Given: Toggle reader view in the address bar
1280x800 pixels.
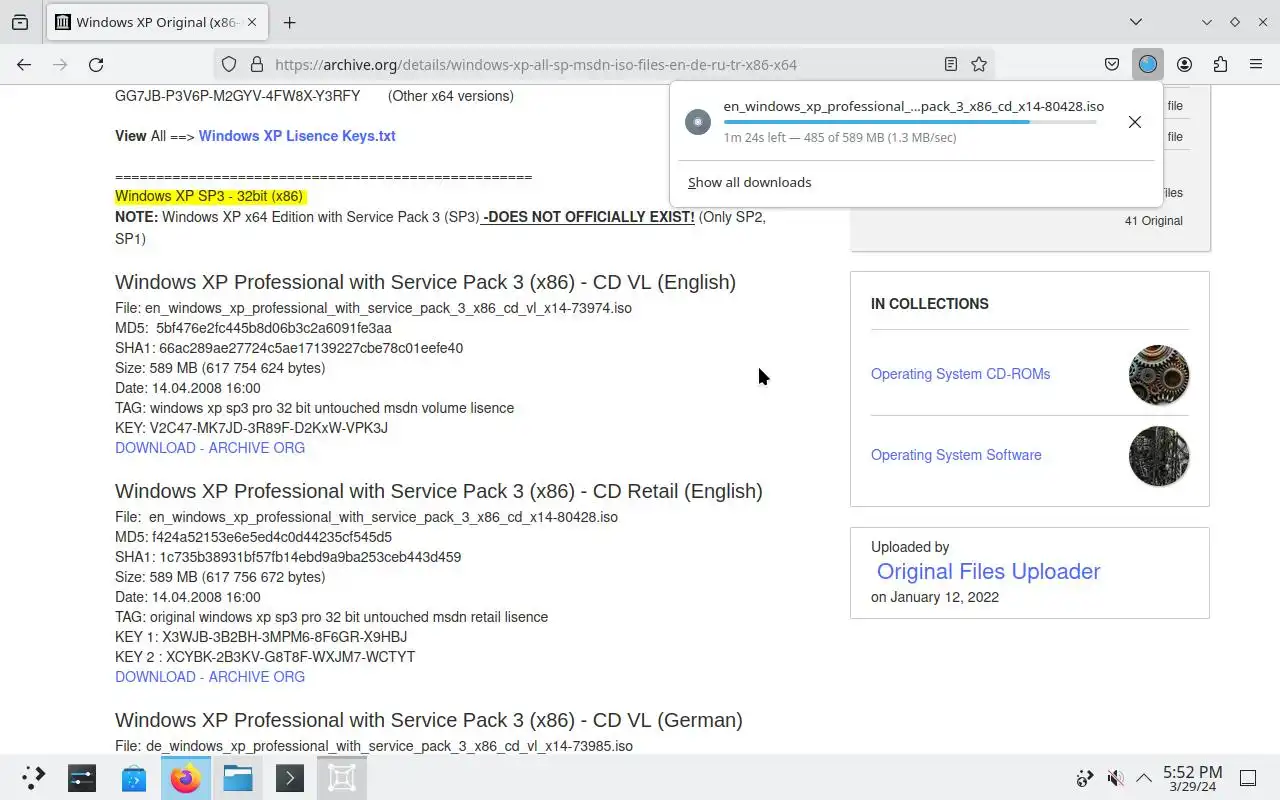Looking at the screenshot, I should (950, 64).
